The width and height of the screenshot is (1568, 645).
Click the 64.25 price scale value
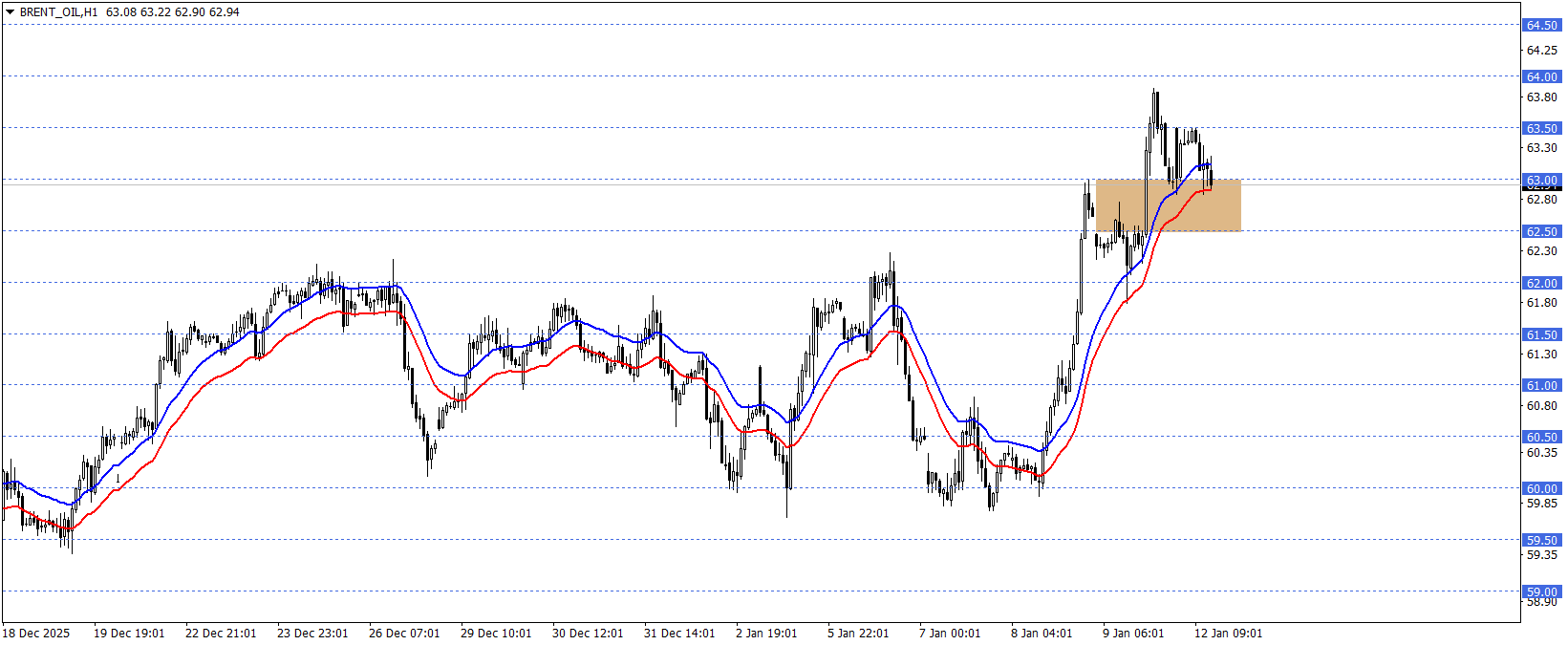pos(1541,51)
